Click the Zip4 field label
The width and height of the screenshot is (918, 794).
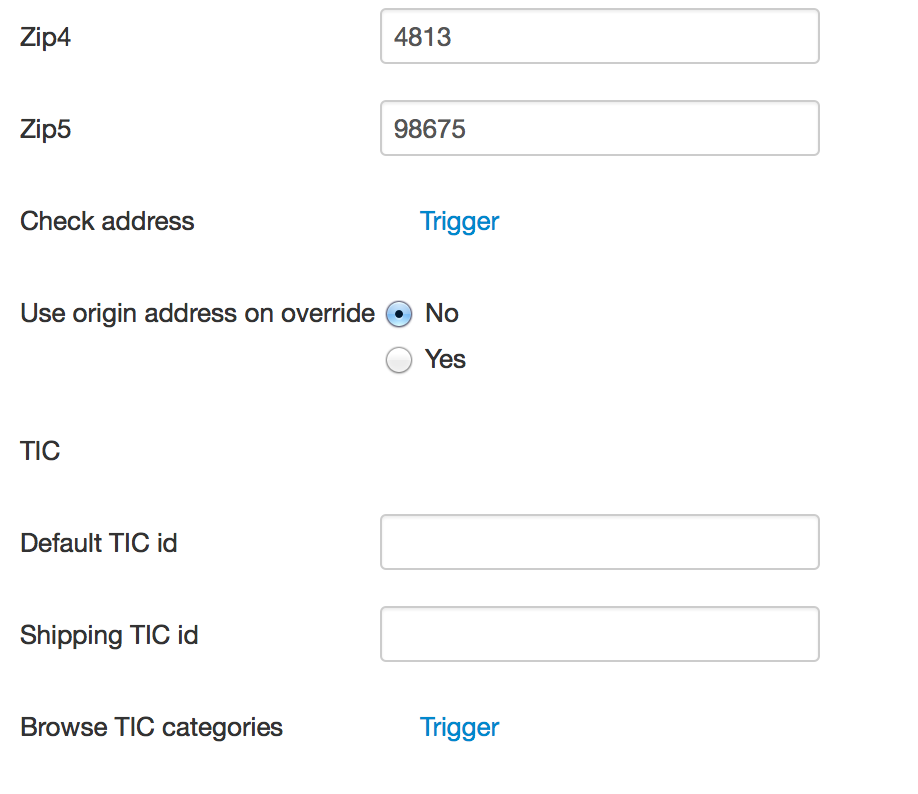[46, 37]
